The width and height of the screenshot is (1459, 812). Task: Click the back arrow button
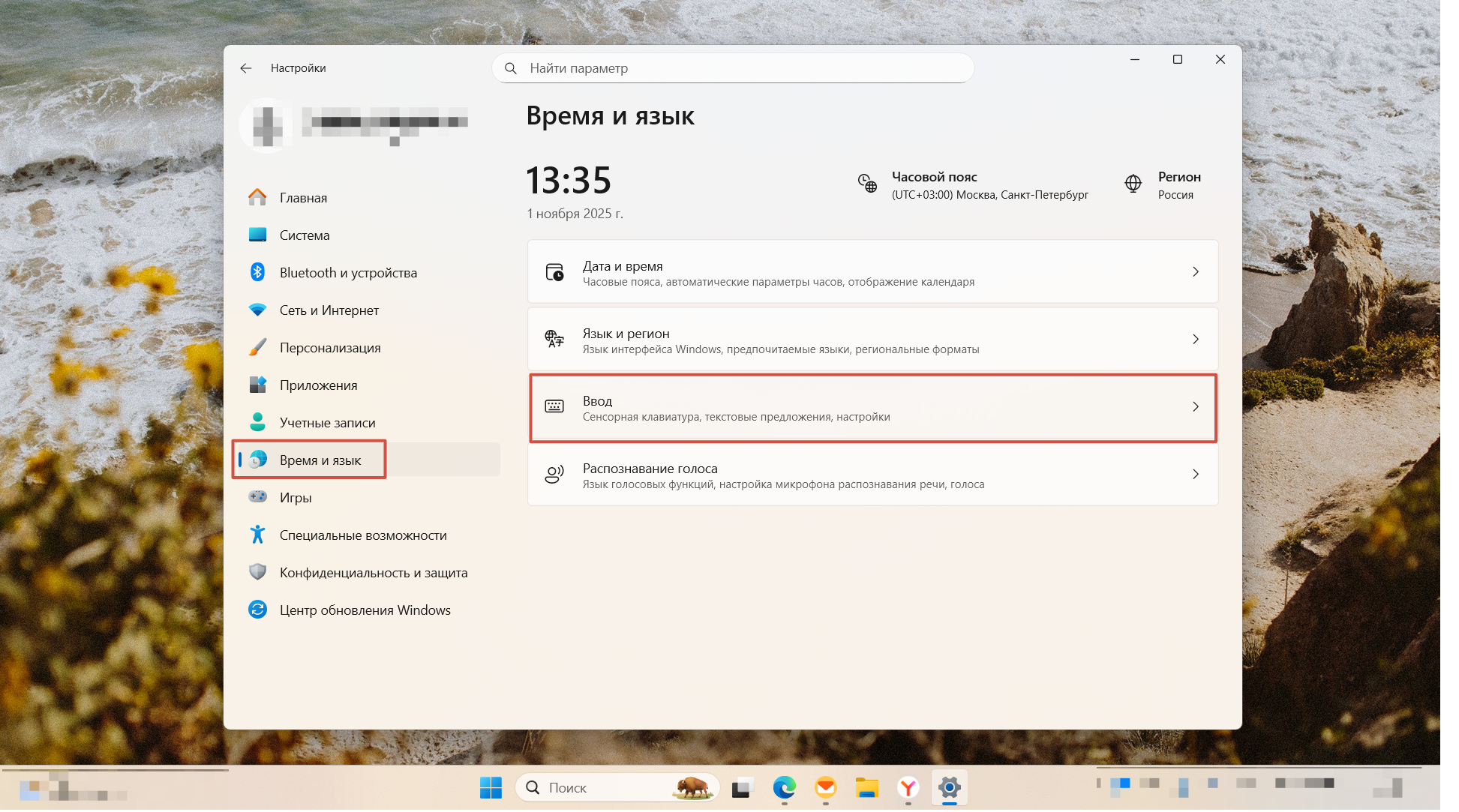246,68
